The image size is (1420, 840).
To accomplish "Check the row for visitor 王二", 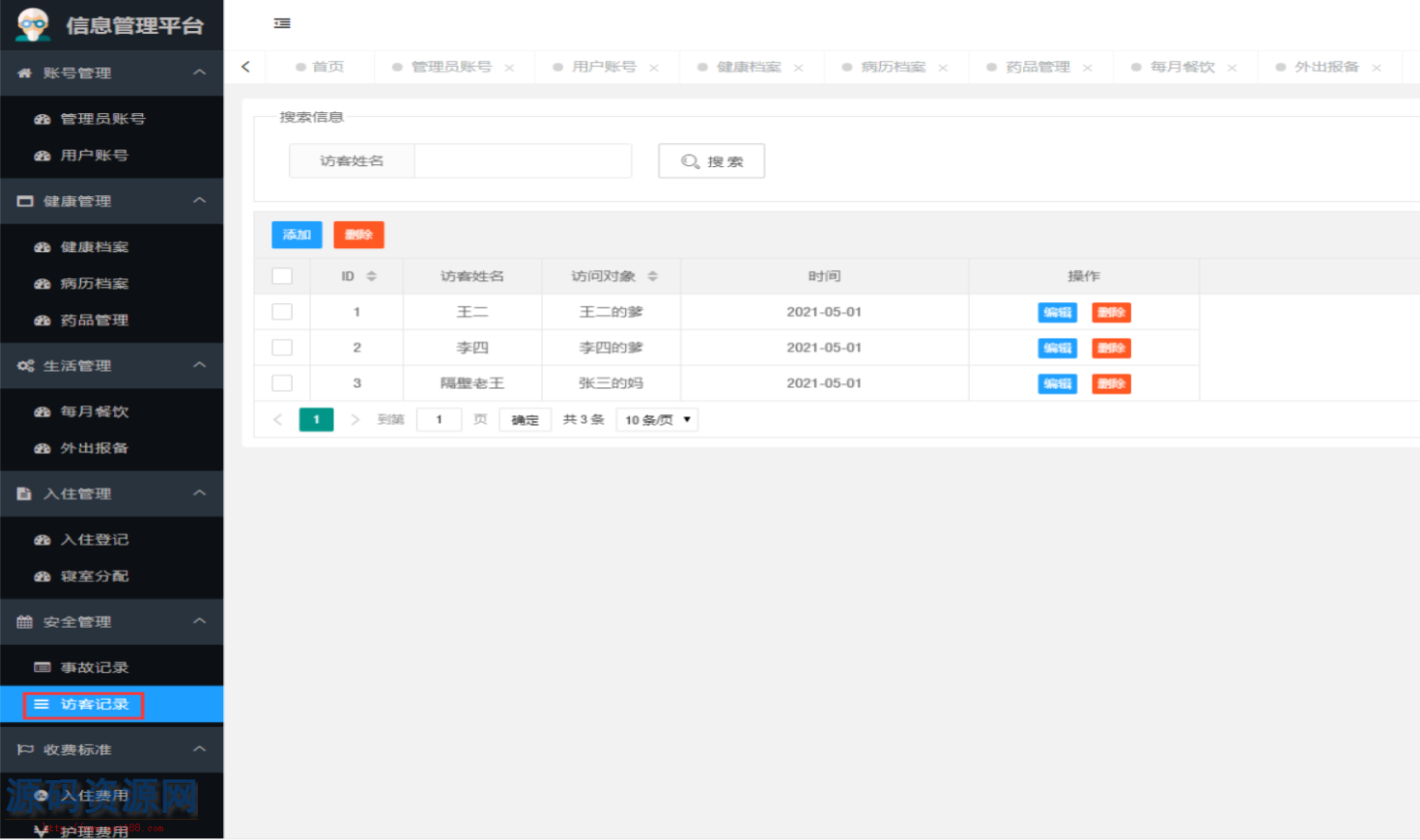I will tap(282, 312).
